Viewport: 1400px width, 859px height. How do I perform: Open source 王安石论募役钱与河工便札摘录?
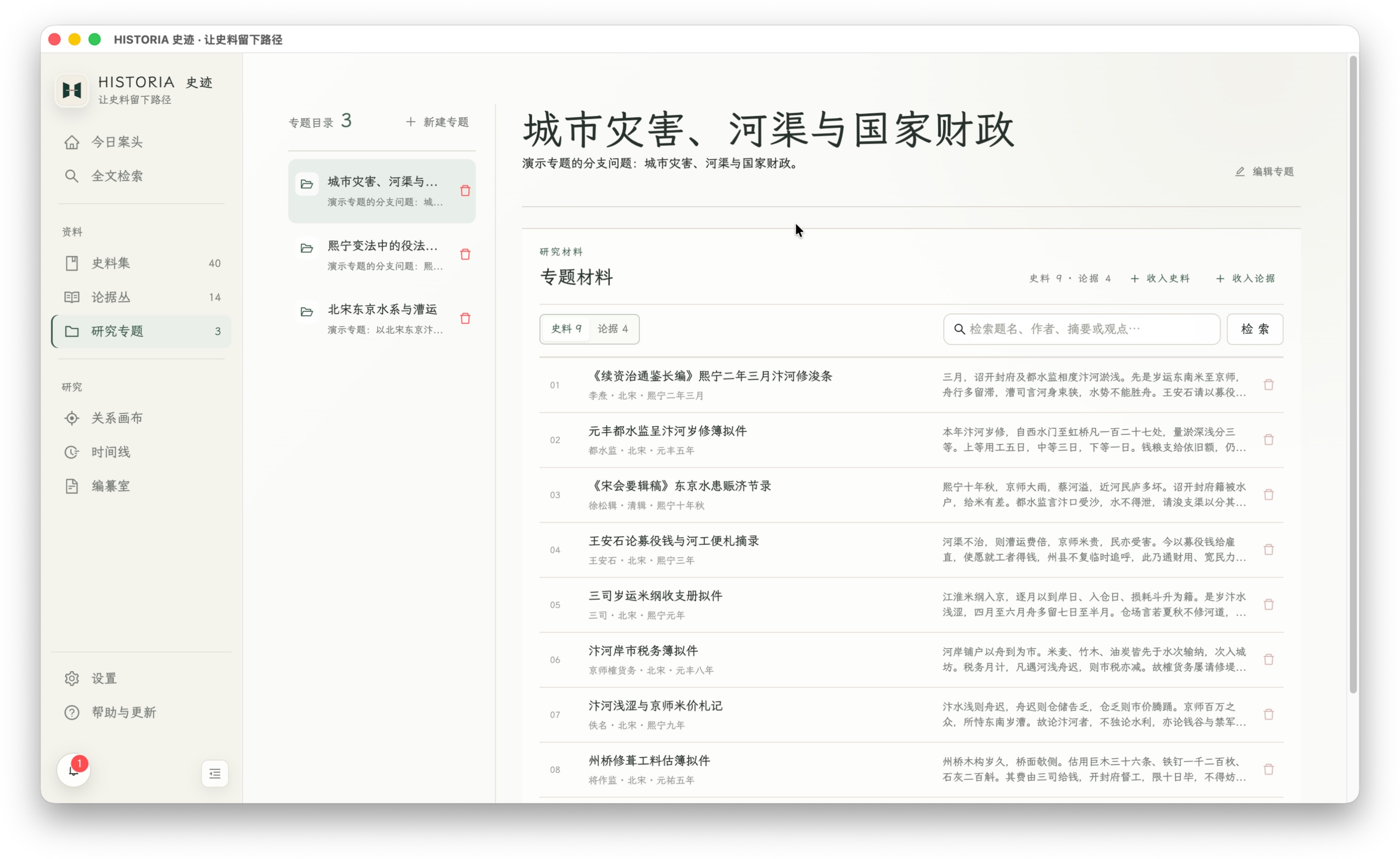click(673, 541)
